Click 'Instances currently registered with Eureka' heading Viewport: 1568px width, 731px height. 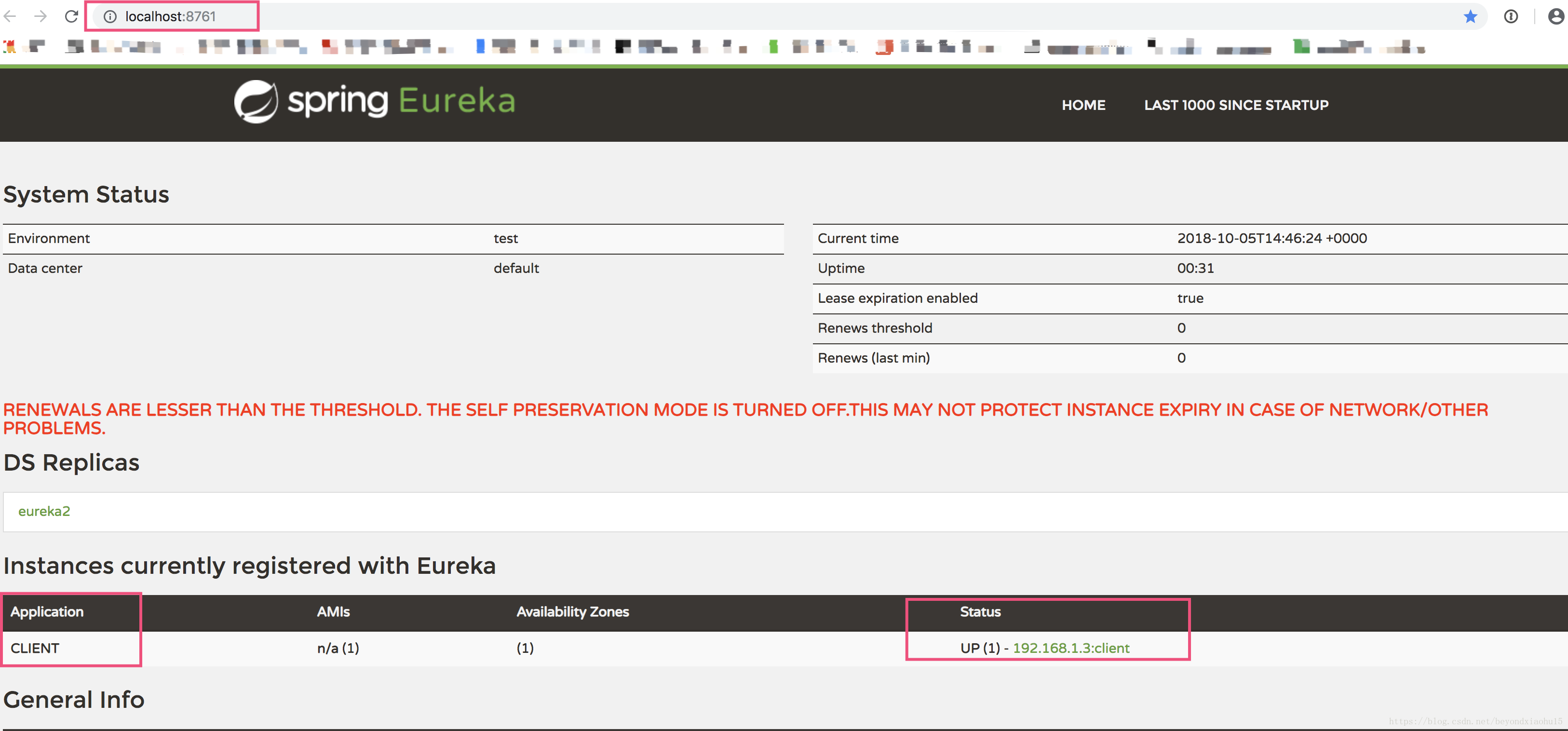(250, 566)
